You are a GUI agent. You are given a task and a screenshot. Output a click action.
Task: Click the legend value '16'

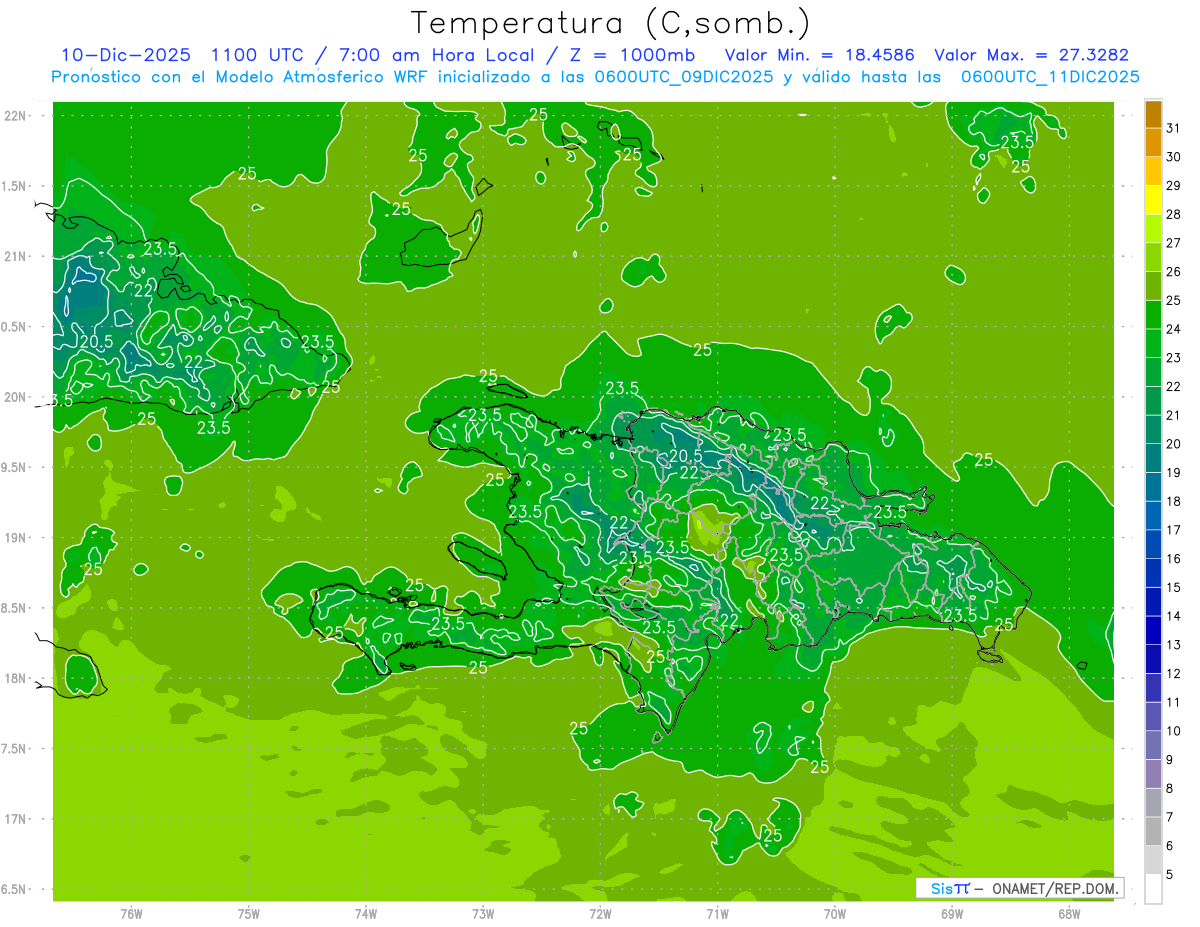1174,559
